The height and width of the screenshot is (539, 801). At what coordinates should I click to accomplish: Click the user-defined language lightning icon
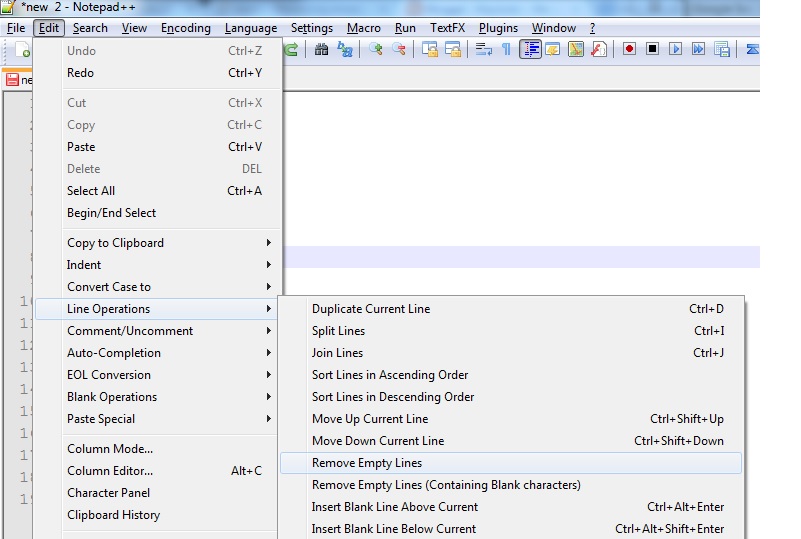[553, 50]
